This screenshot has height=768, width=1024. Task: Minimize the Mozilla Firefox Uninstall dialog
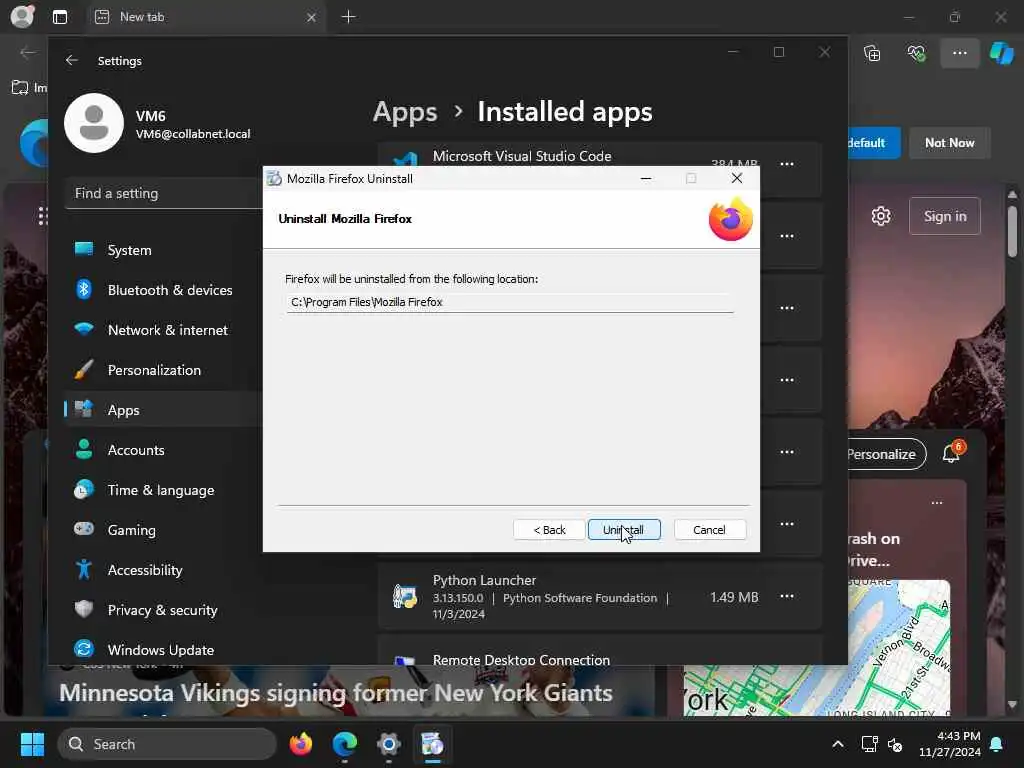646,178
